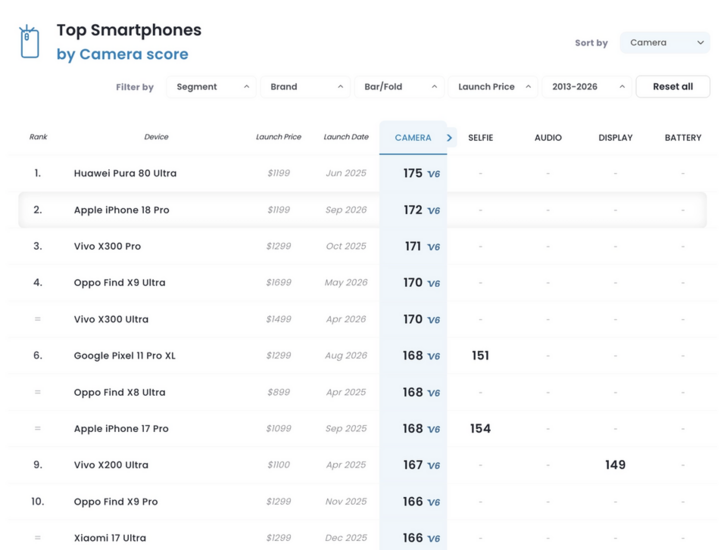The height and width of the screenshot is (550, 727).
Task: Open Vivo X300 Pro device link
Action: pyautogui.click(x=107, y=246)
